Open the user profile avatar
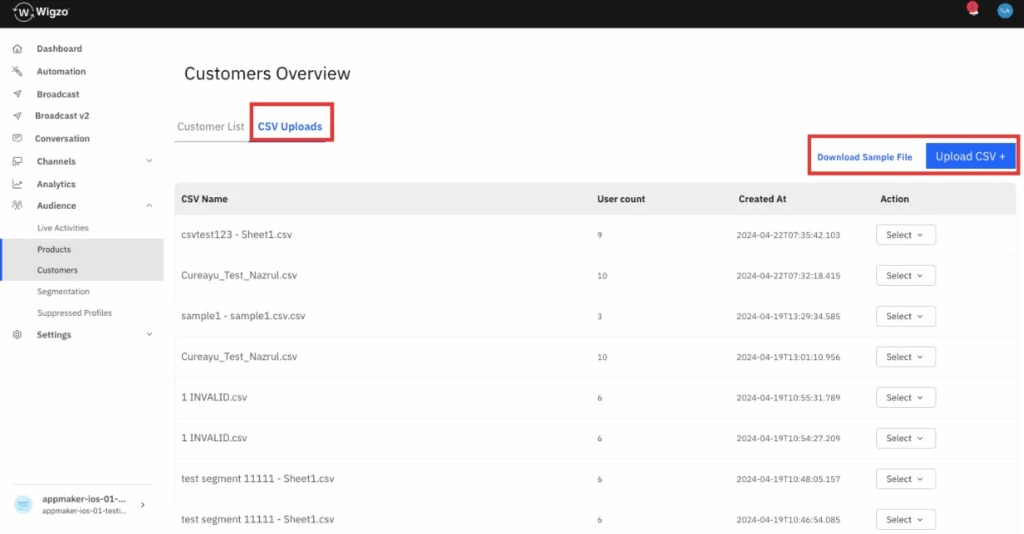This screenshot has width=1024, height=534. click(1004, 11)
